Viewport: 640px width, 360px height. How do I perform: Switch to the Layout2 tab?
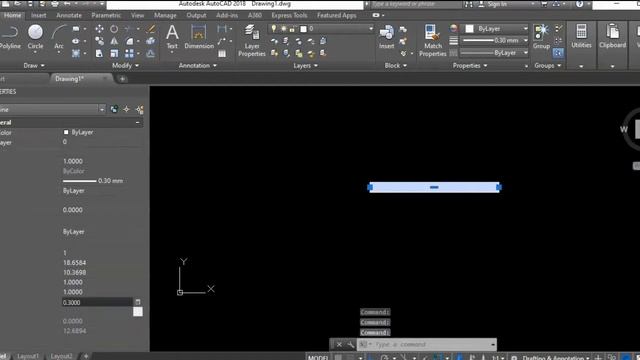click(61, 356)
